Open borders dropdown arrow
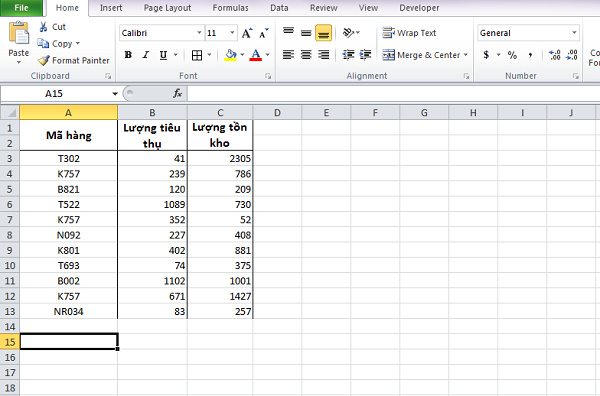 209,55
